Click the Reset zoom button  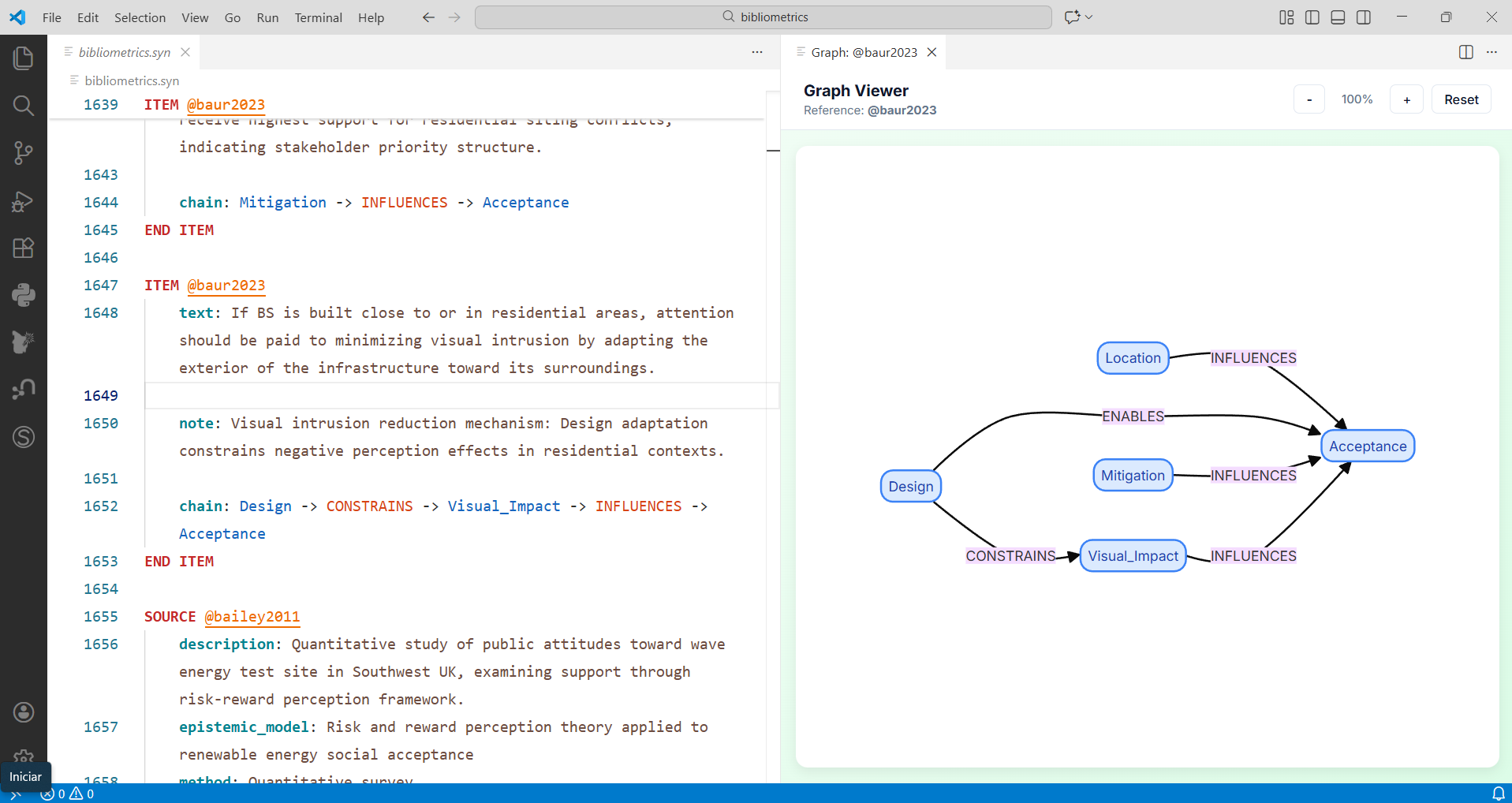1461,99
